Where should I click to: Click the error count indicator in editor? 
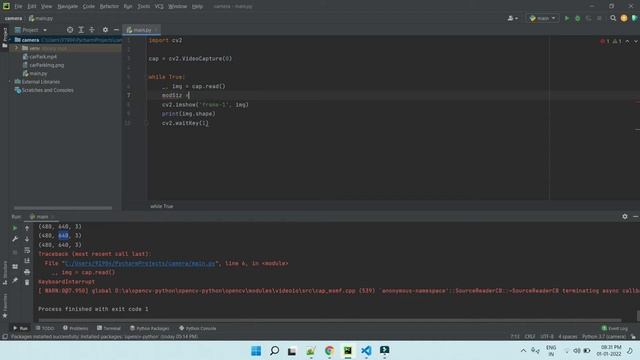604,41
